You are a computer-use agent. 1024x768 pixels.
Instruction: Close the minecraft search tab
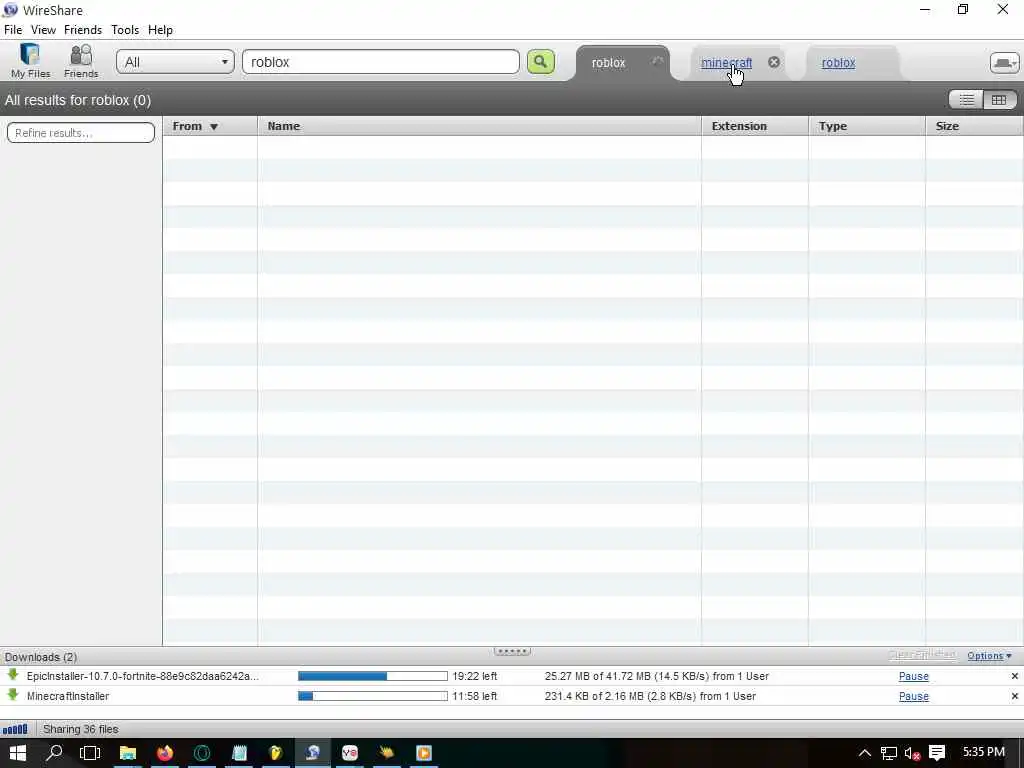(774, 62)
